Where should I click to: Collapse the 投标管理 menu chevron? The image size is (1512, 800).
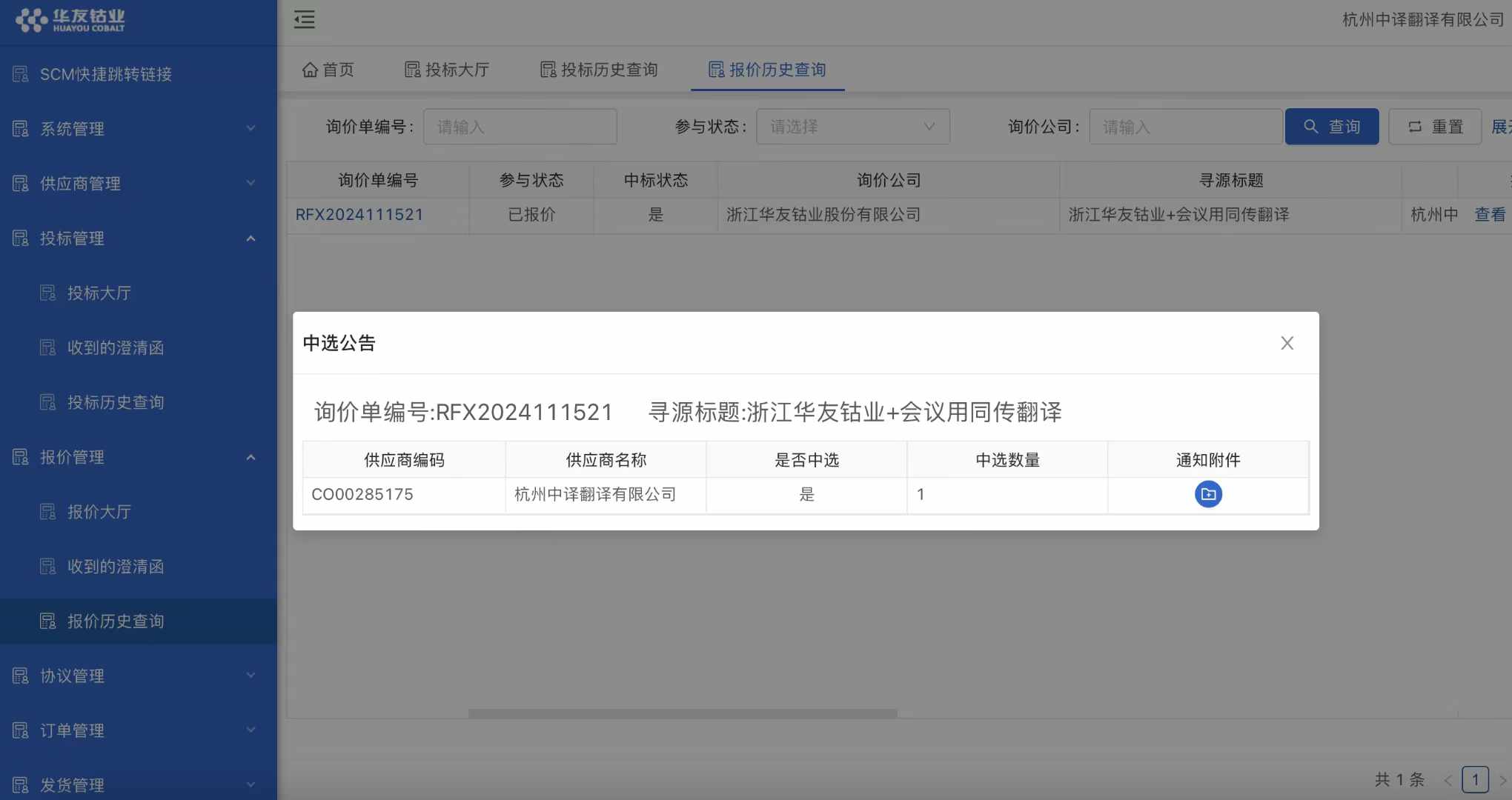coord(251,238)
